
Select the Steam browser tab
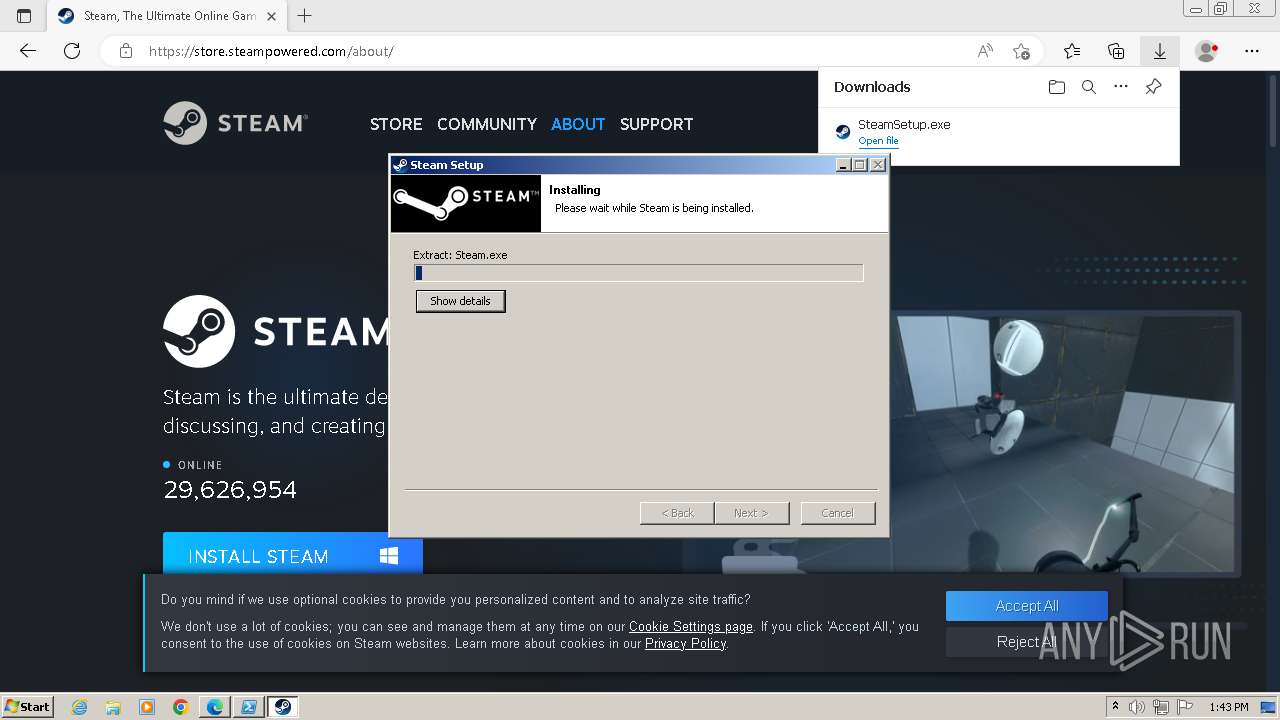168,15
